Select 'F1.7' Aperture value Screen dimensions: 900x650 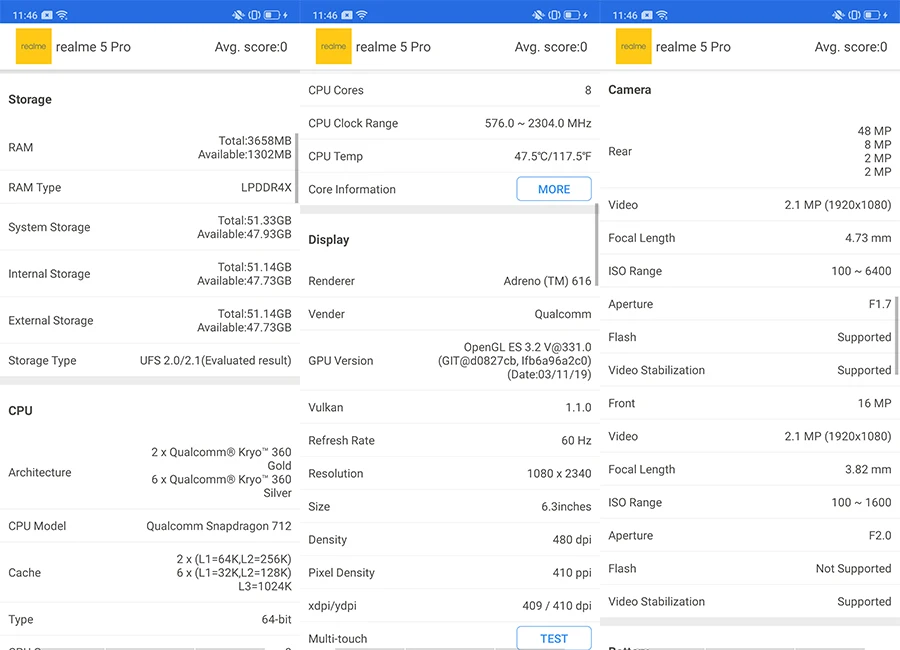(x=880, y=304)
